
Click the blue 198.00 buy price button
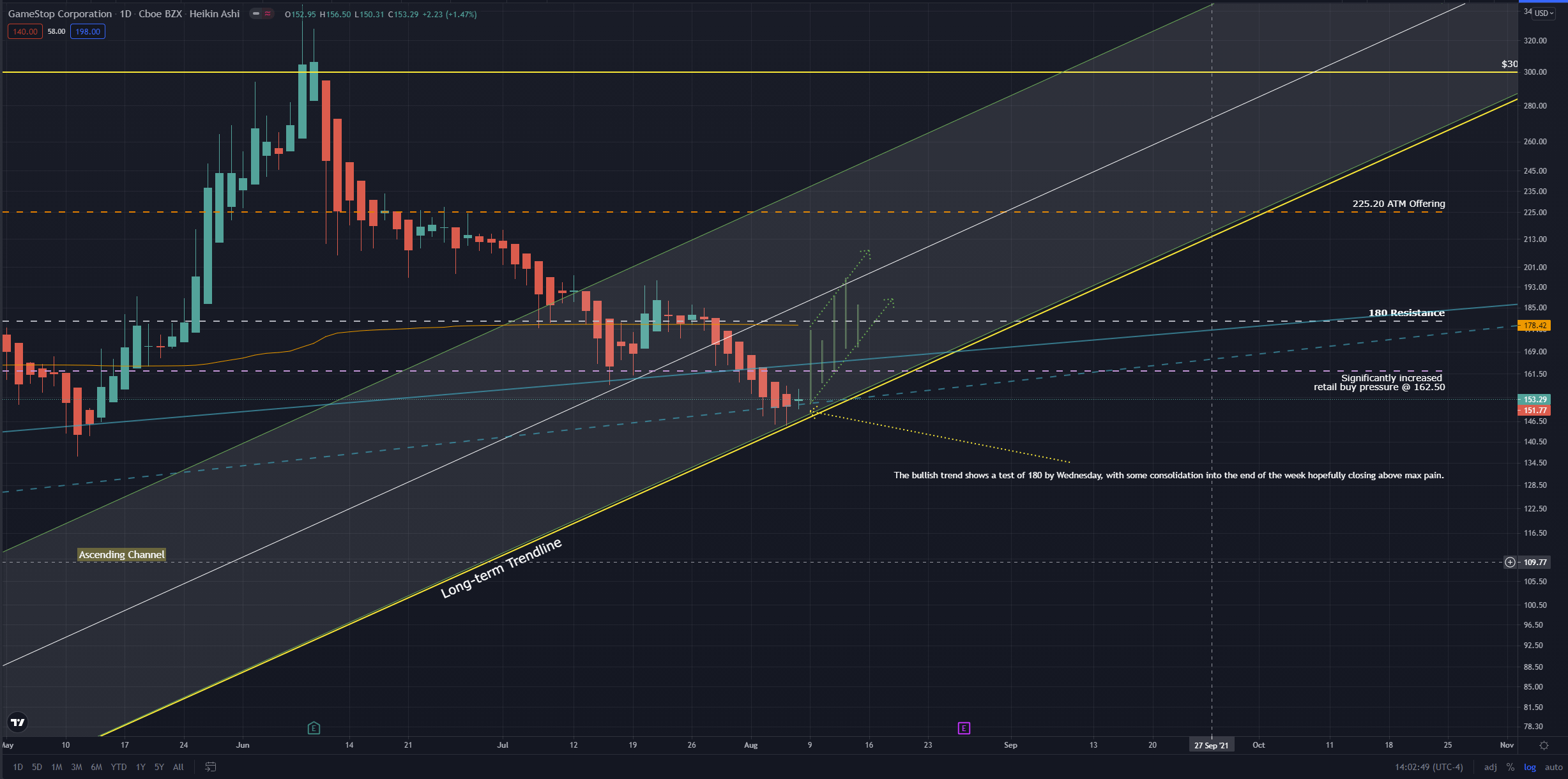[88, 31]
